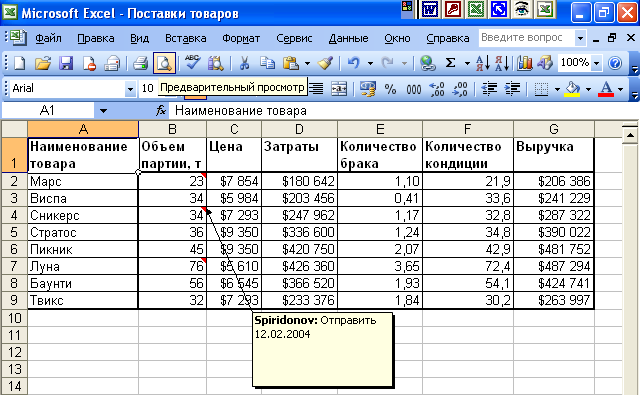Apply currency format icon
Screen dimensions: 640x395
click(x=367, y=89)
